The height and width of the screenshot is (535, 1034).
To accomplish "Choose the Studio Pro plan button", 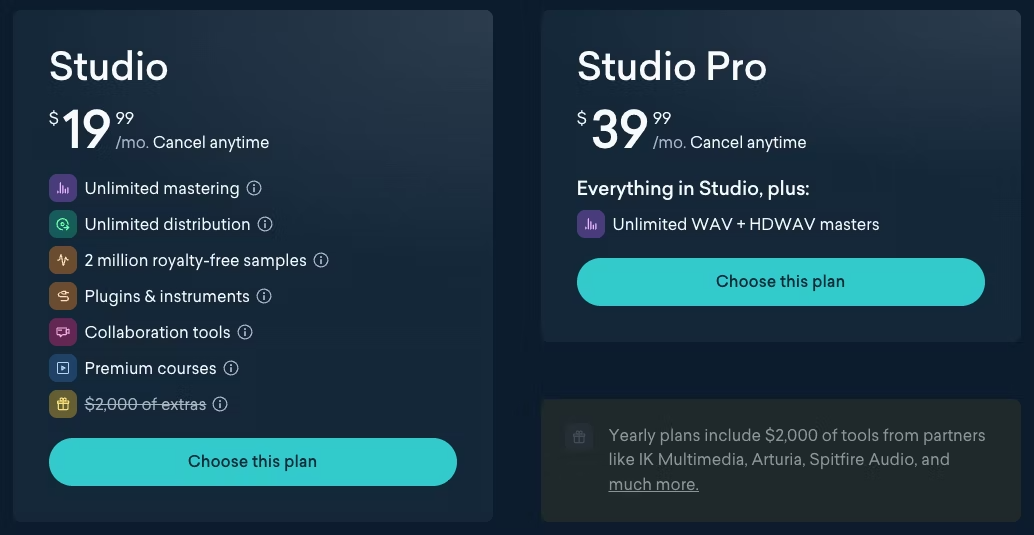I will click(781, 282).
